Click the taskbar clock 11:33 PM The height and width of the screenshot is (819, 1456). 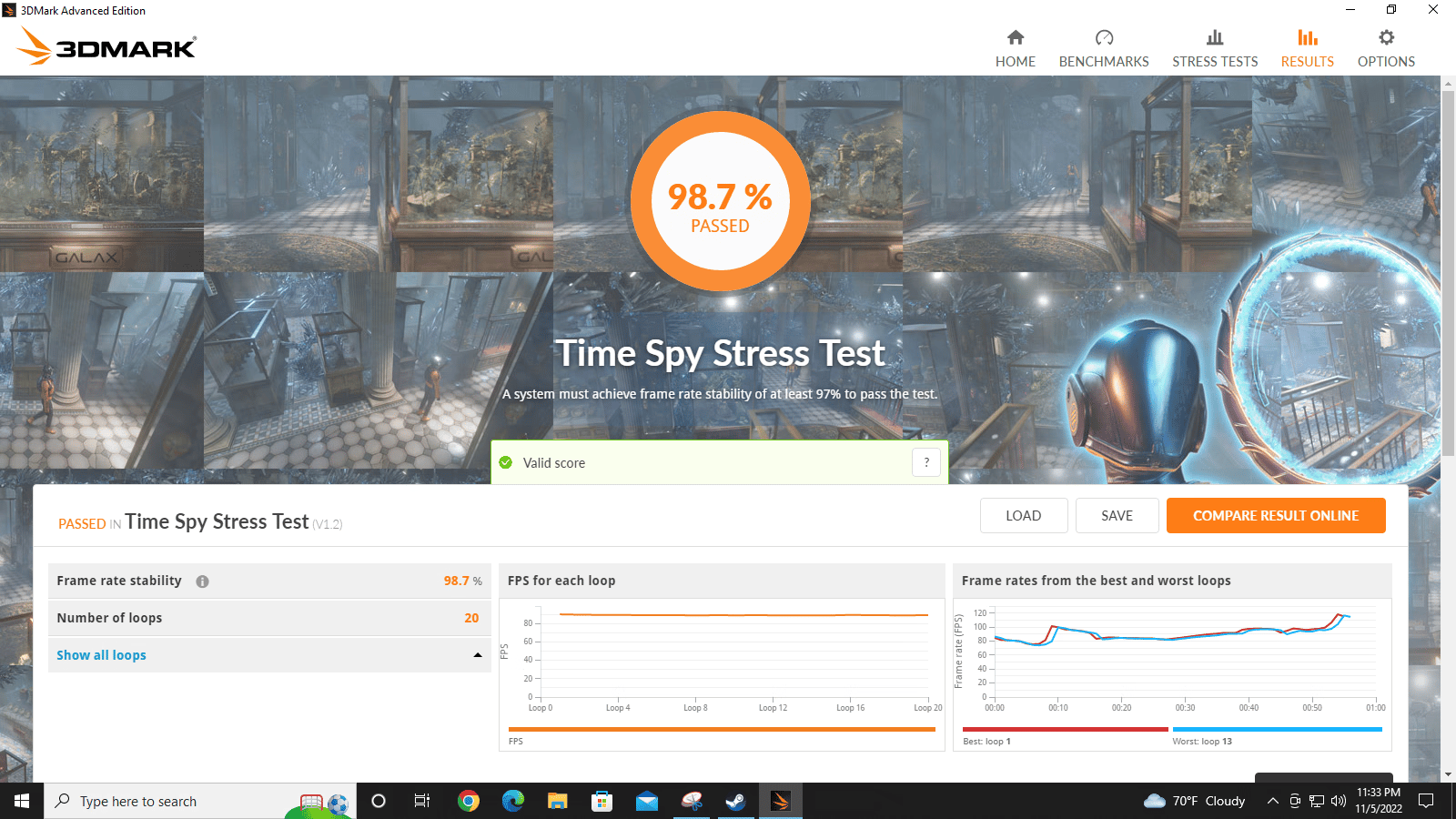(x=1378, y=801)
